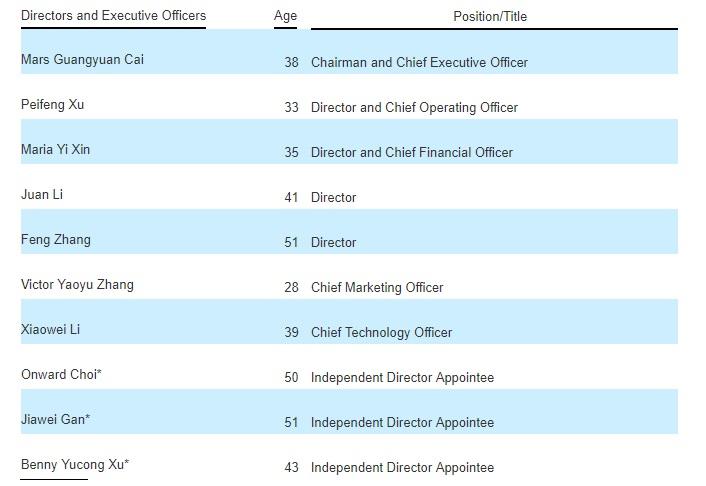
Task: Select the Chairman and Chief Executive Officer title
Action: coord(419,63)
